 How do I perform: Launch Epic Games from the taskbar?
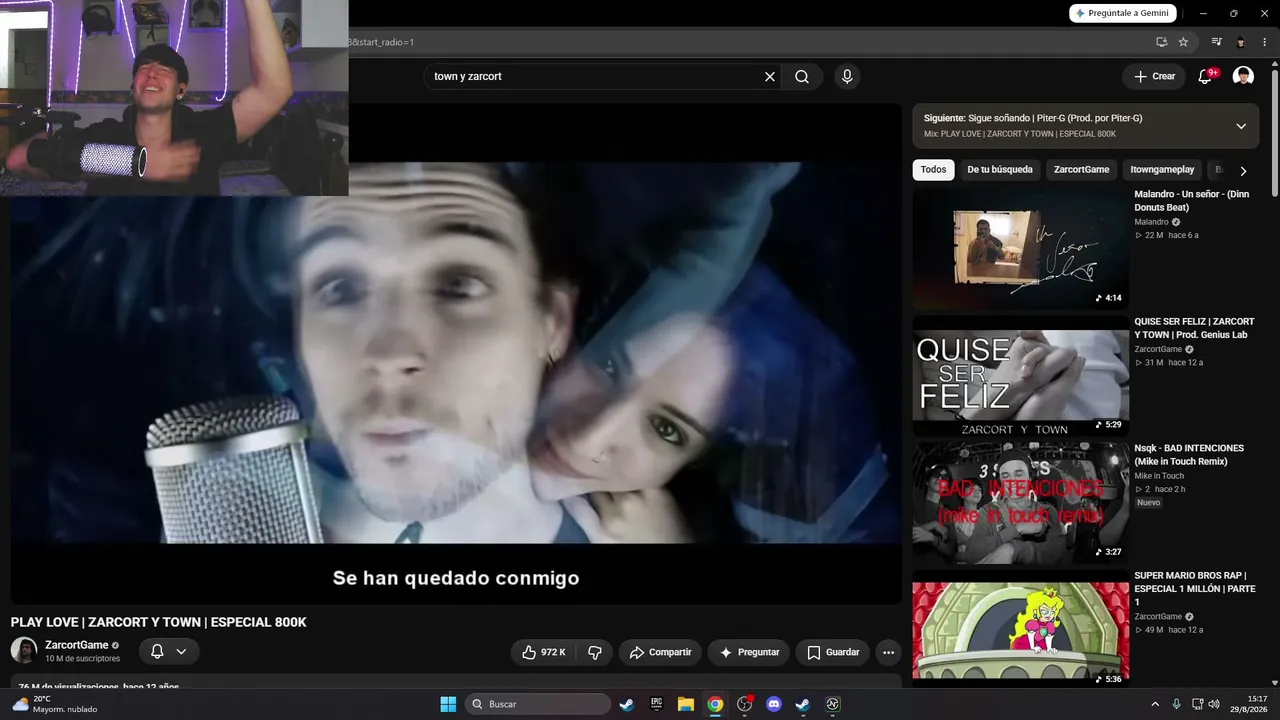pyautogui.click(x=656, y=704)
